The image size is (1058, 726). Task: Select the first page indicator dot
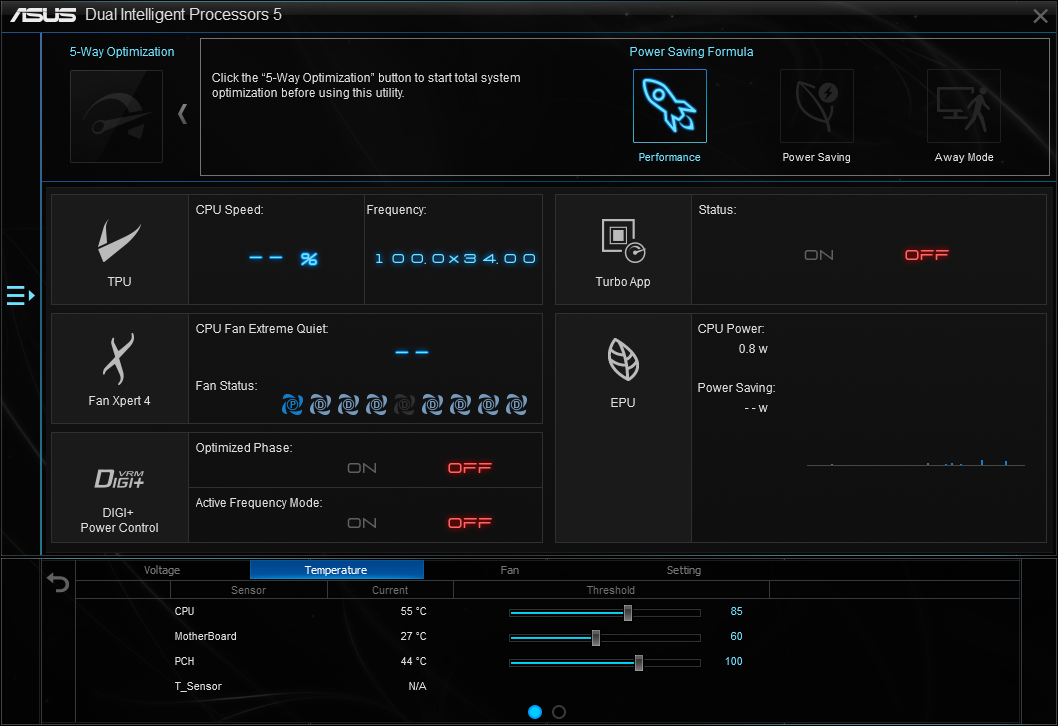pos(535,712)
